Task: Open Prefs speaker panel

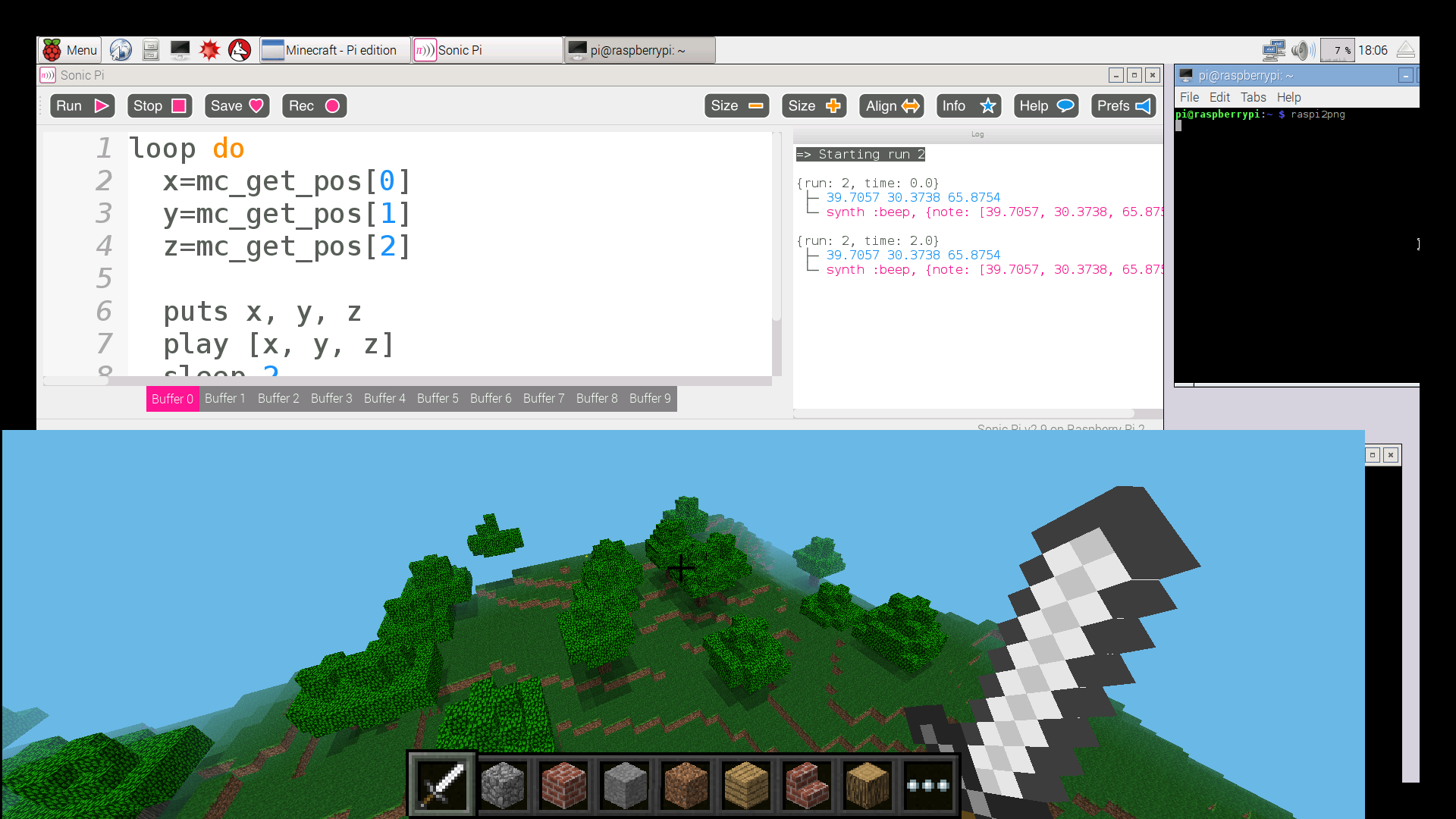Action: pos(1123,106)
